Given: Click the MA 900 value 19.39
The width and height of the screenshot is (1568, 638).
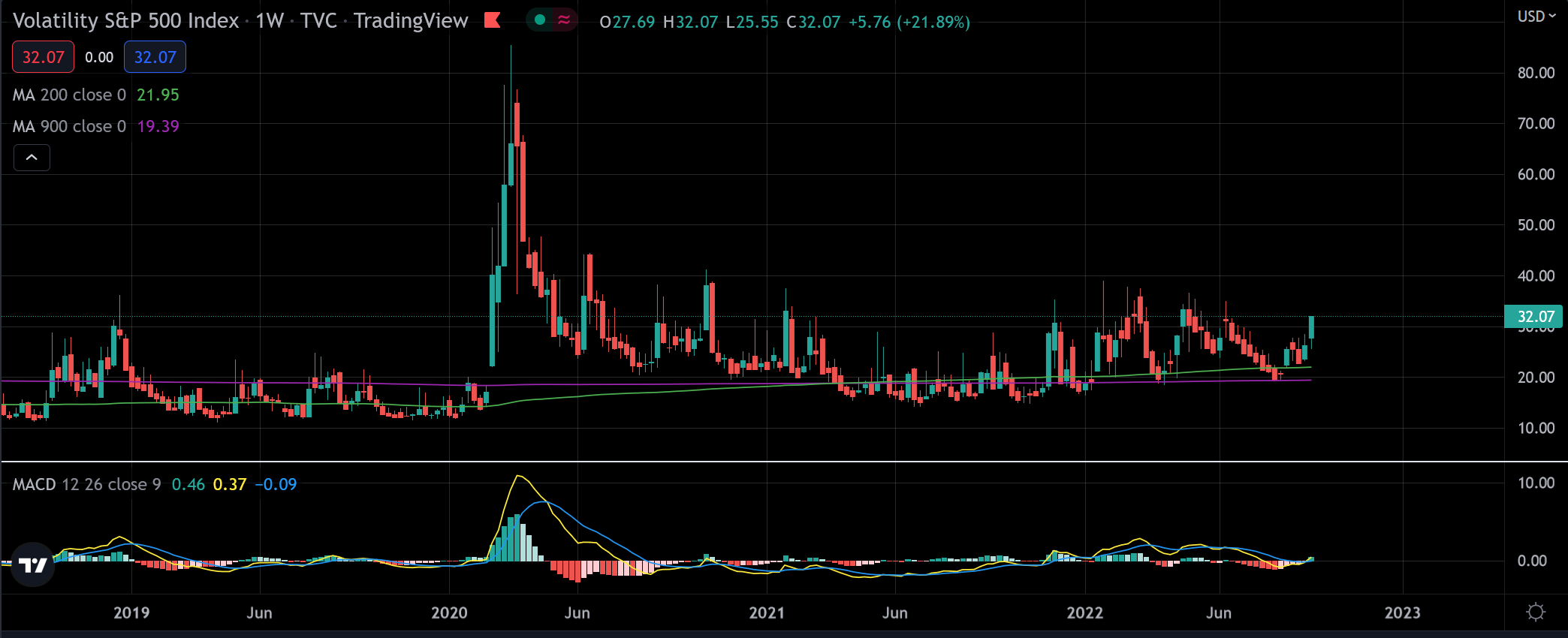Looking at the screenshot, I should click(x=158, y=127).
